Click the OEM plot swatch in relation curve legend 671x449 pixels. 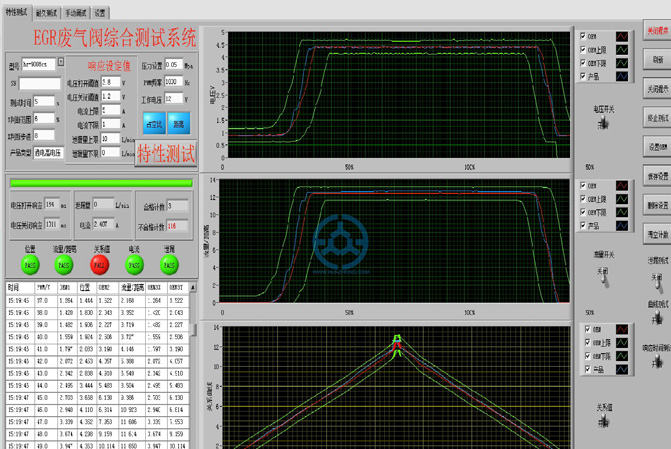pyautogui.click(x=622, y=329)
